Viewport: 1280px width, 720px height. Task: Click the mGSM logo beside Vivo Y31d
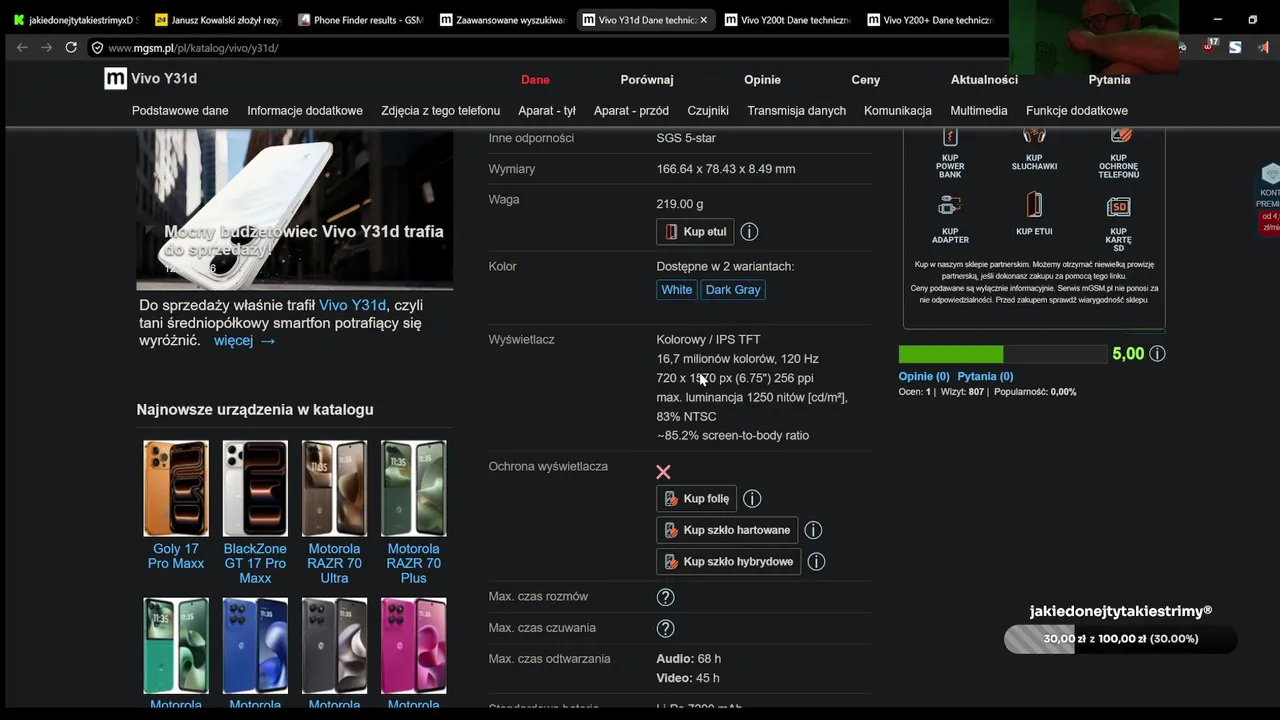point(115,79)
